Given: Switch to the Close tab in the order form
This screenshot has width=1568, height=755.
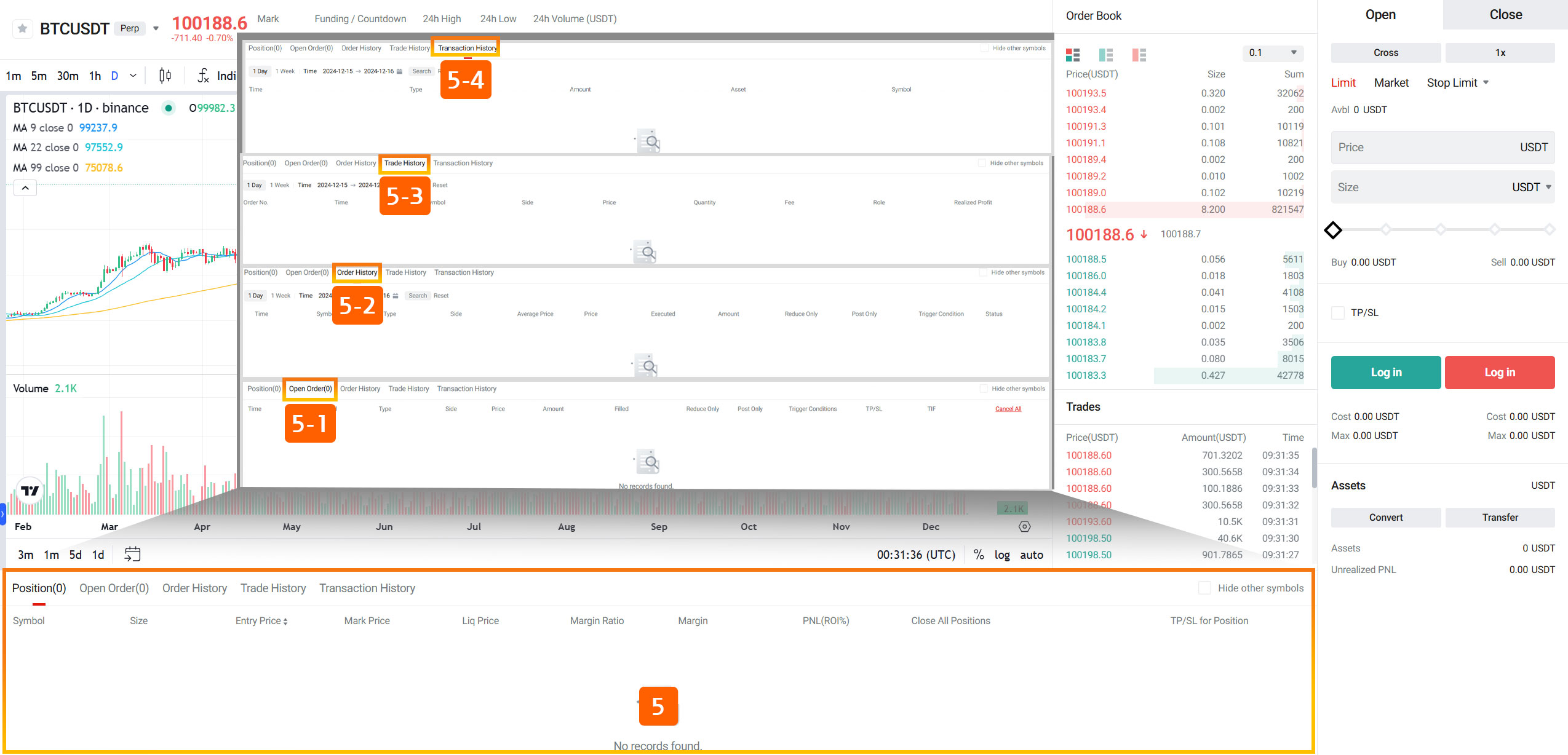Looking at the screenshot, I should point(1505,15).
